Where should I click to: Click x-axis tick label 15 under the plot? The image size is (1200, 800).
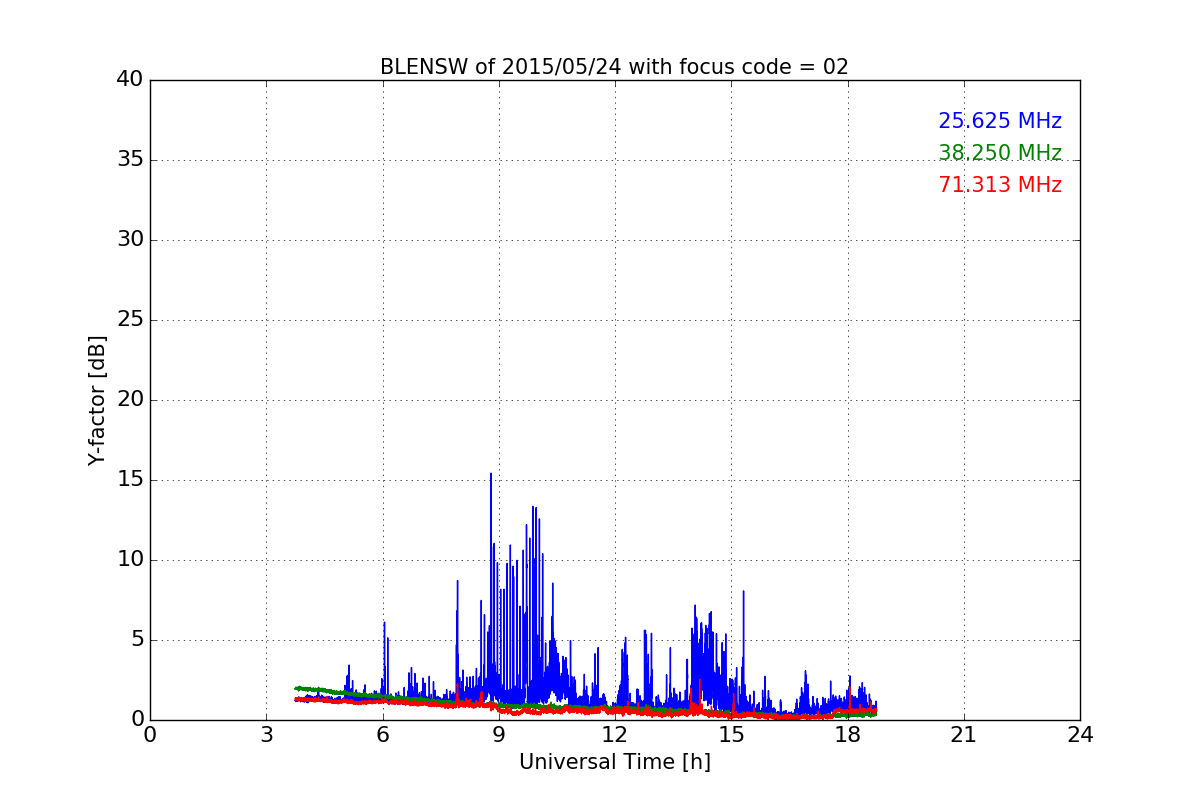[x=731, y=735]
